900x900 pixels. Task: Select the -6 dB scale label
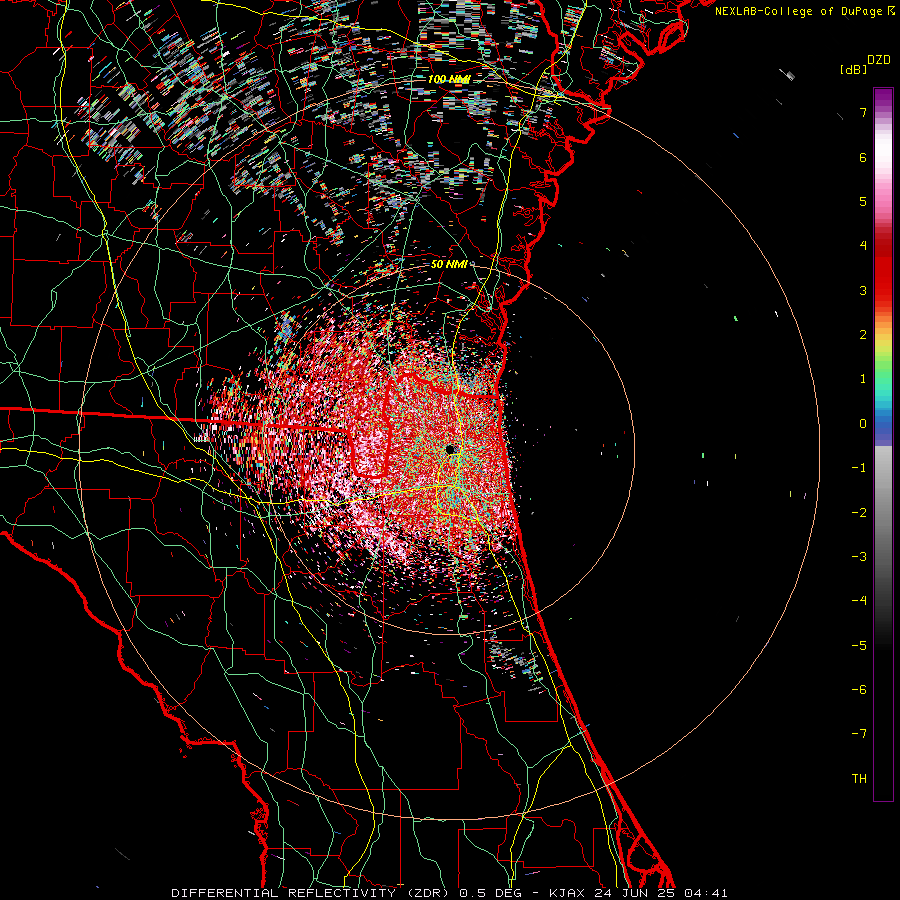click(859, 690)
